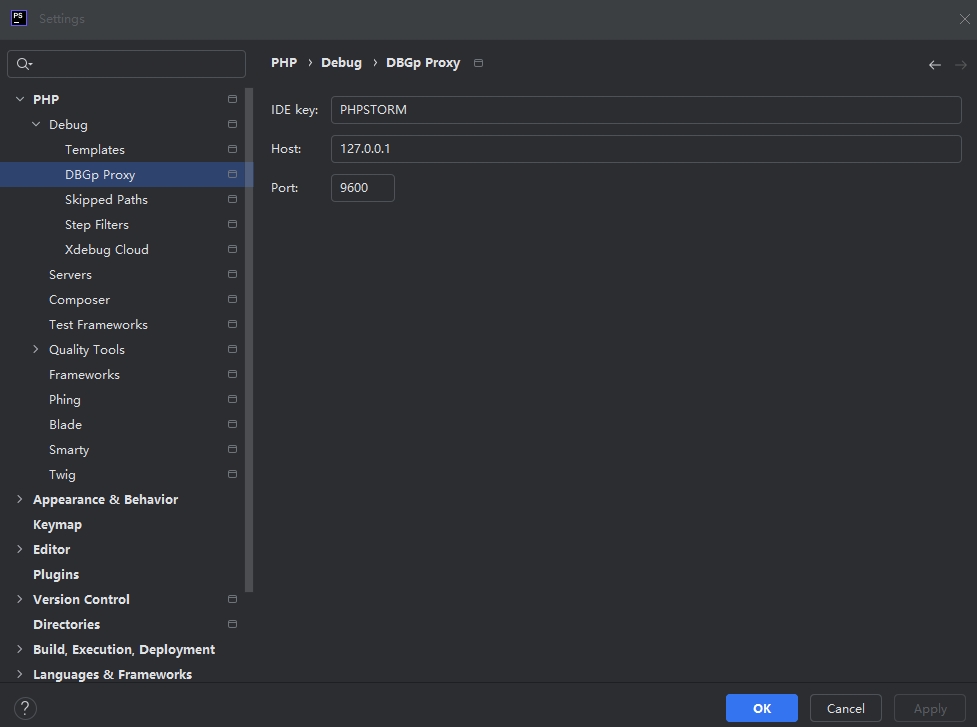Image resolution: width=977 pixels, height=727 pixels.
Task: Click project-level icon next to Blade
Action: [x=232, y=424]
